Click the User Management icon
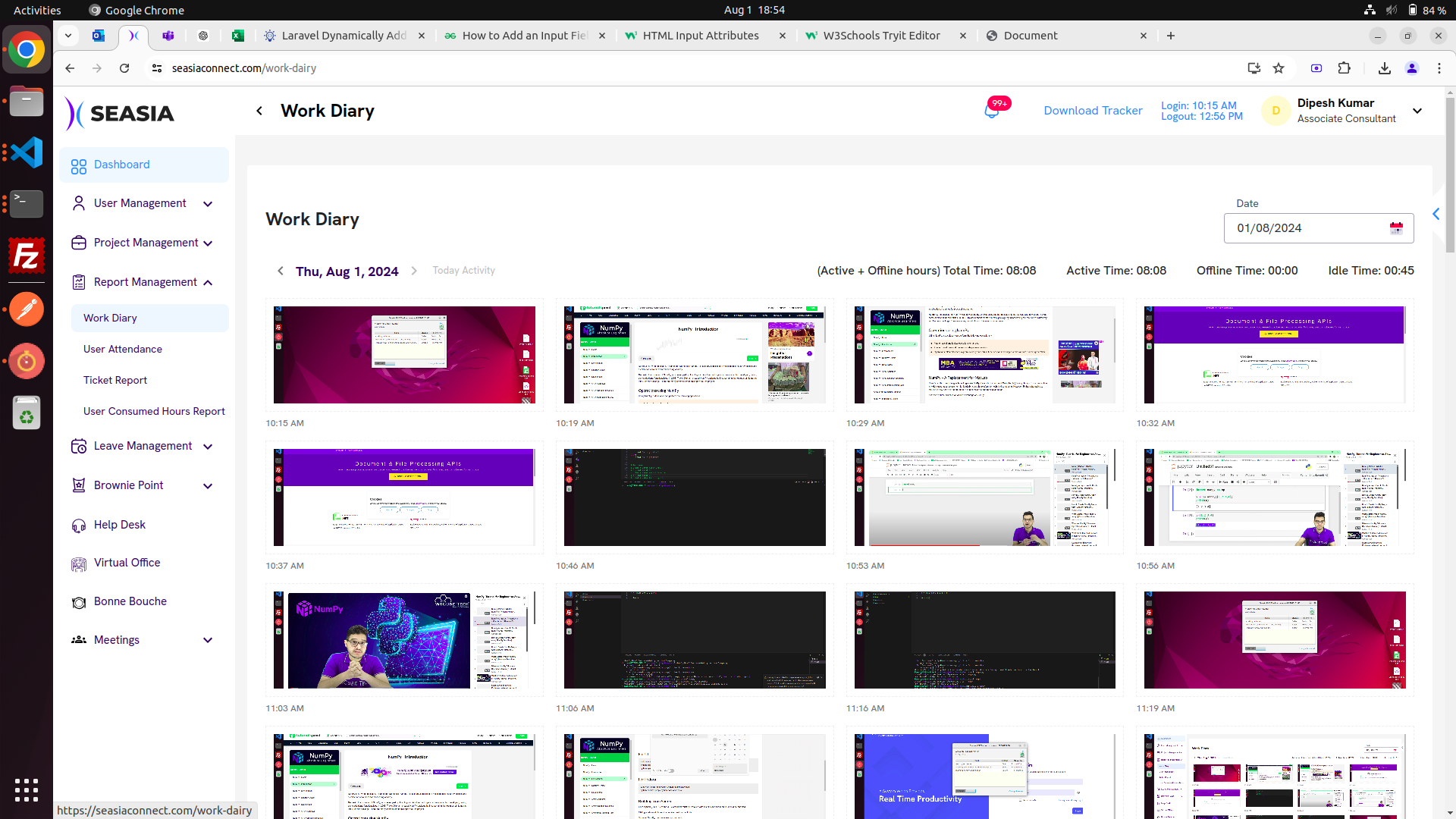This screenshot has height=819, width=1456. (x=78, y=203)
